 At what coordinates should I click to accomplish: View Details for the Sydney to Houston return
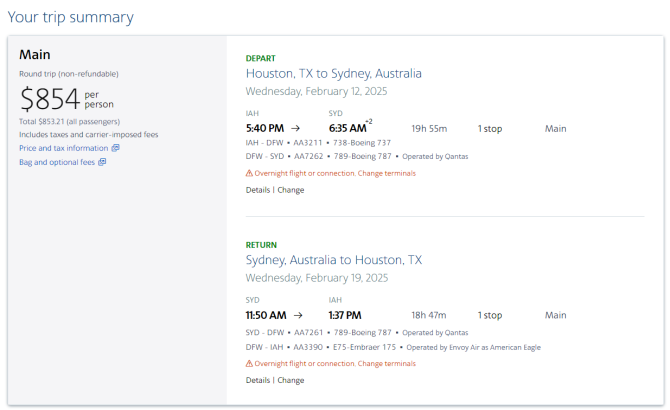pyautogui.click(x=258, y=380)
